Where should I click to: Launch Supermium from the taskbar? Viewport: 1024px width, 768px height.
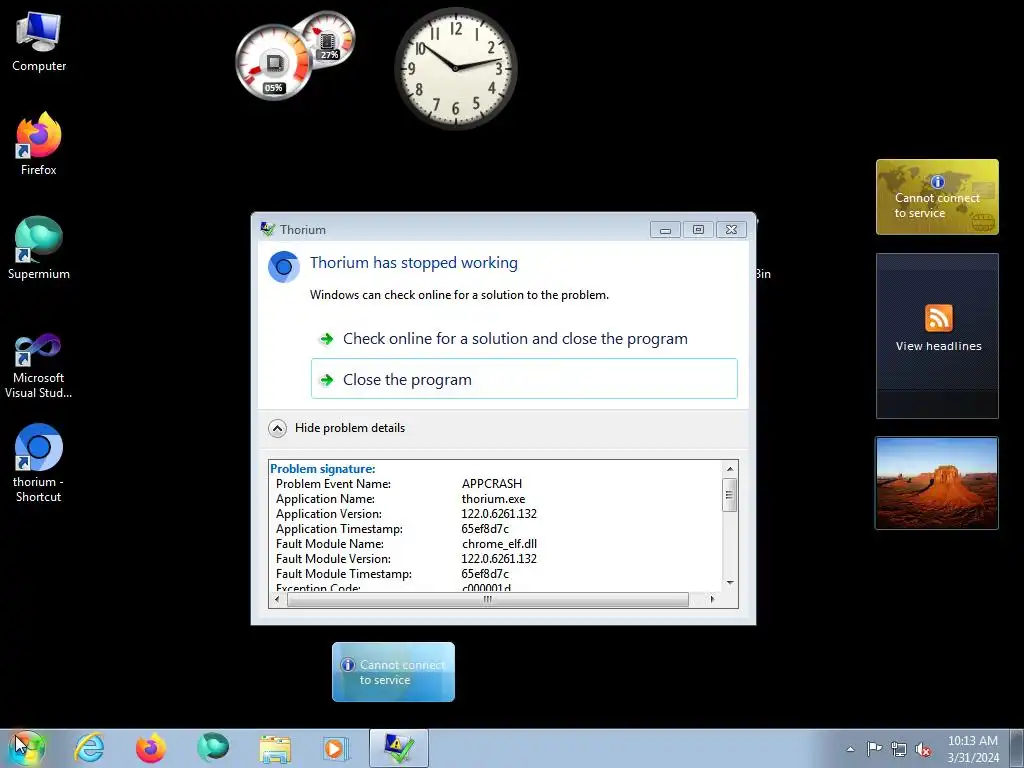(213, 748)
